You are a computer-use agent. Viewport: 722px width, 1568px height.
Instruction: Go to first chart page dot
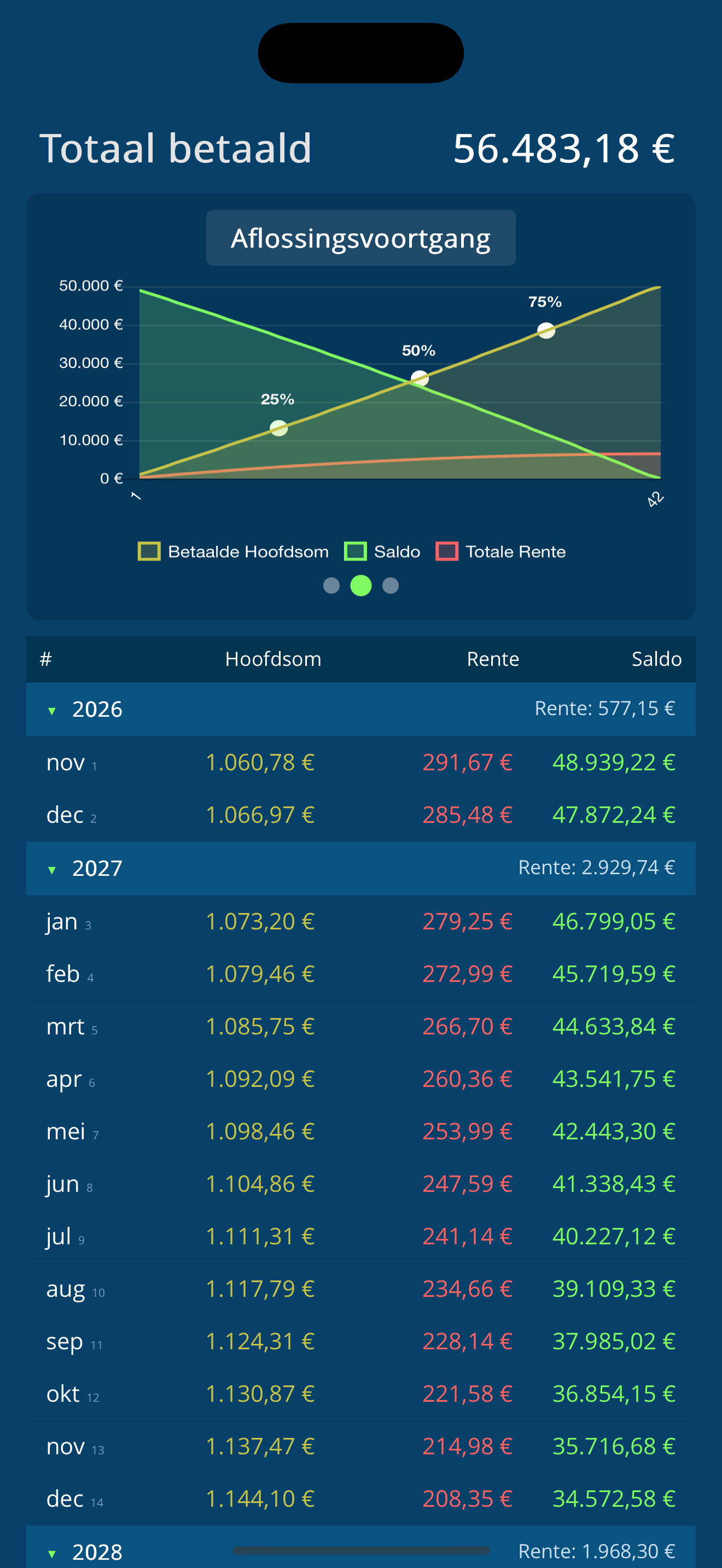pos(331,586)
